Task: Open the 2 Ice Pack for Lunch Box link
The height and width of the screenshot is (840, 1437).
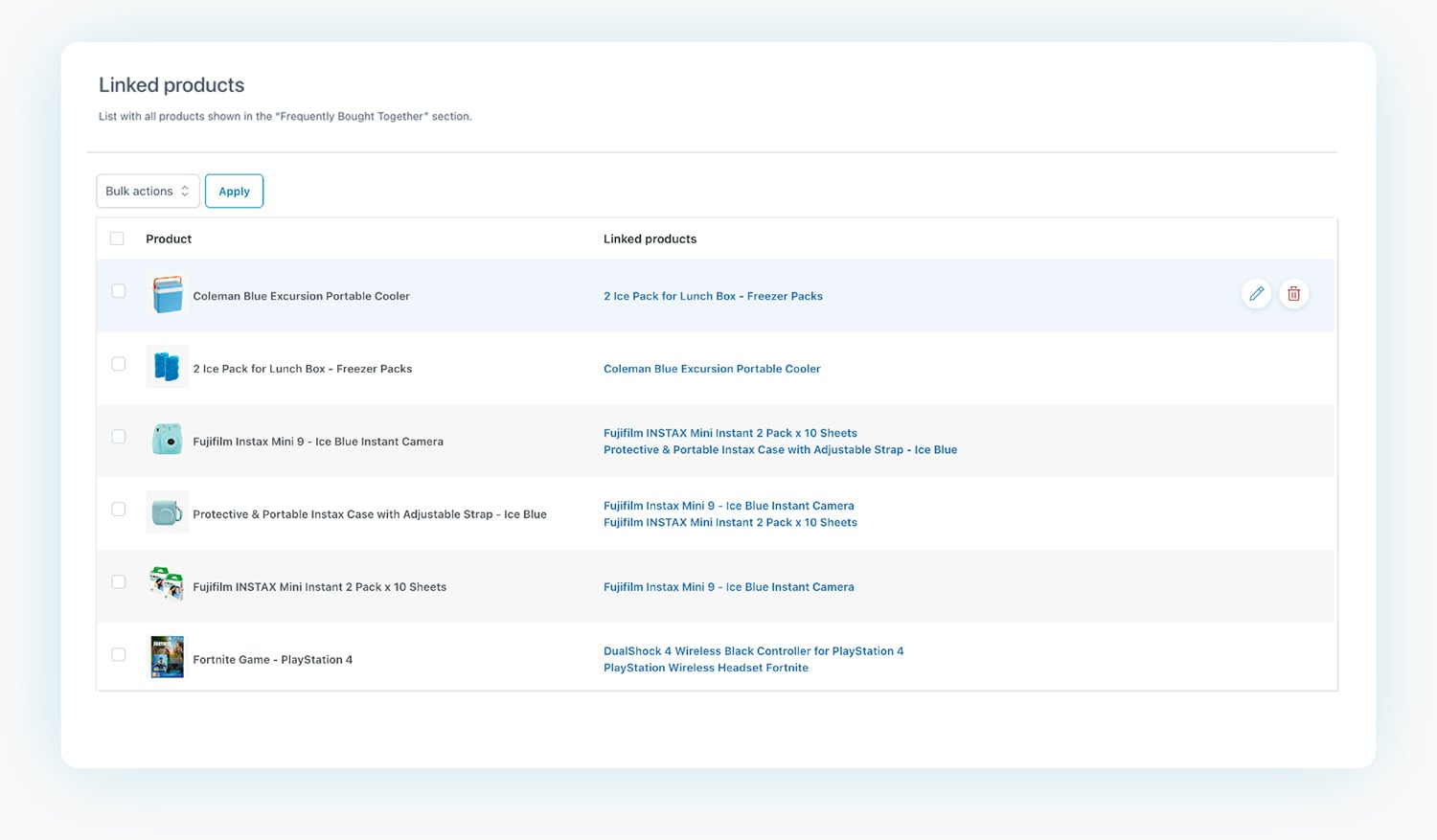Action: coord(713,296)
